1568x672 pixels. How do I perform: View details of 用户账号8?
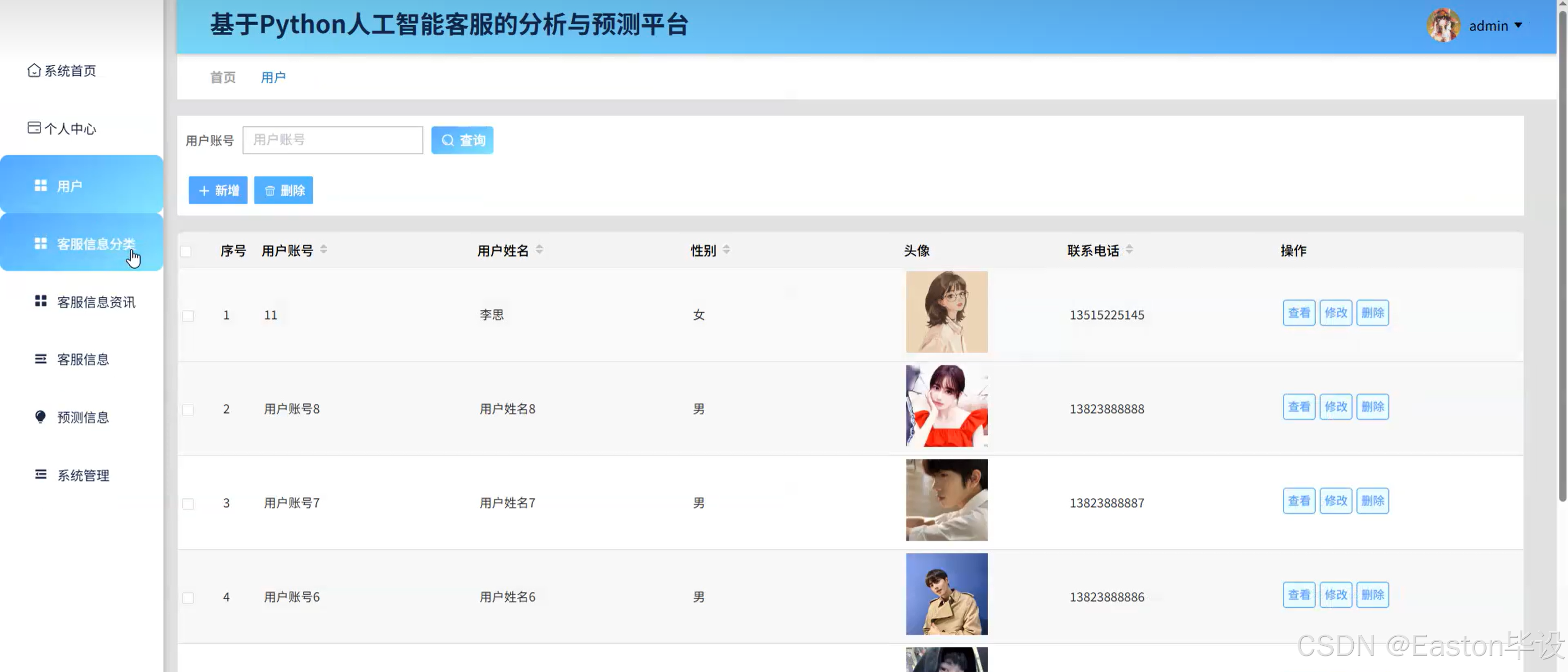(x=1299, y=406)
